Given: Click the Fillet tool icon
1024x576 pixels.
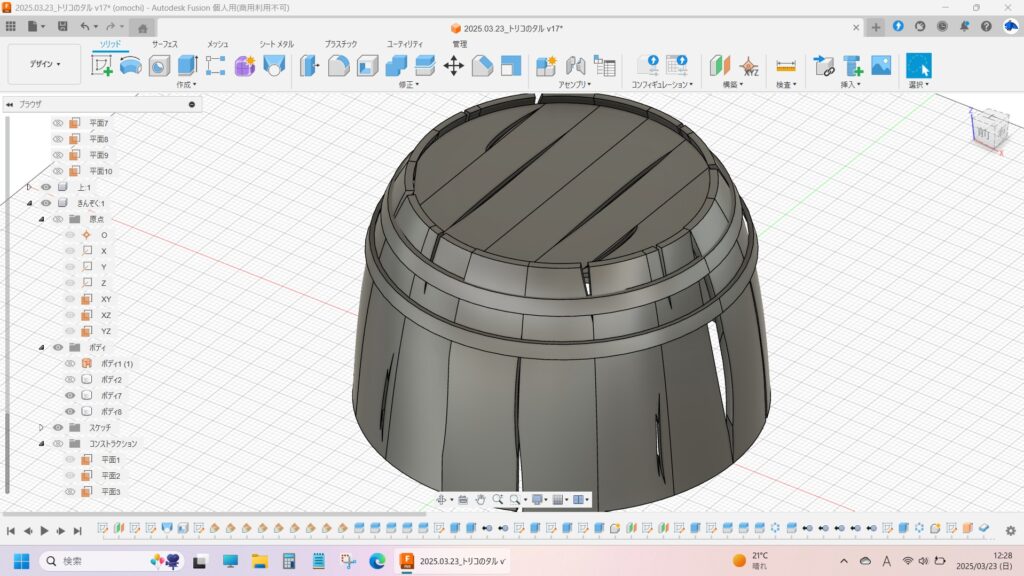Looking at the screenshot, I should pos(338,66).
